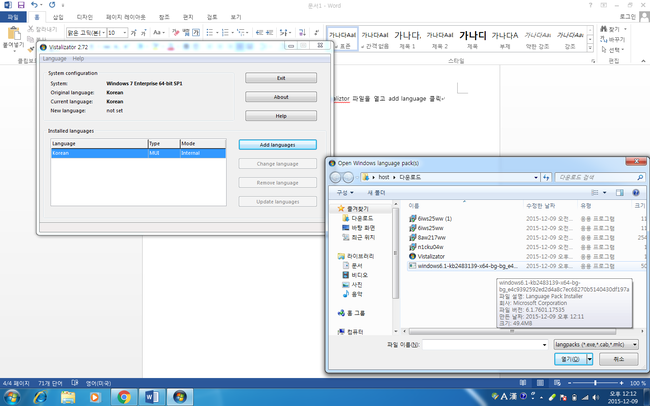Screen dimensions: 650x406
Task: Select the windows6.1-kb2483139 language pack file
Action: pos(468,266)
